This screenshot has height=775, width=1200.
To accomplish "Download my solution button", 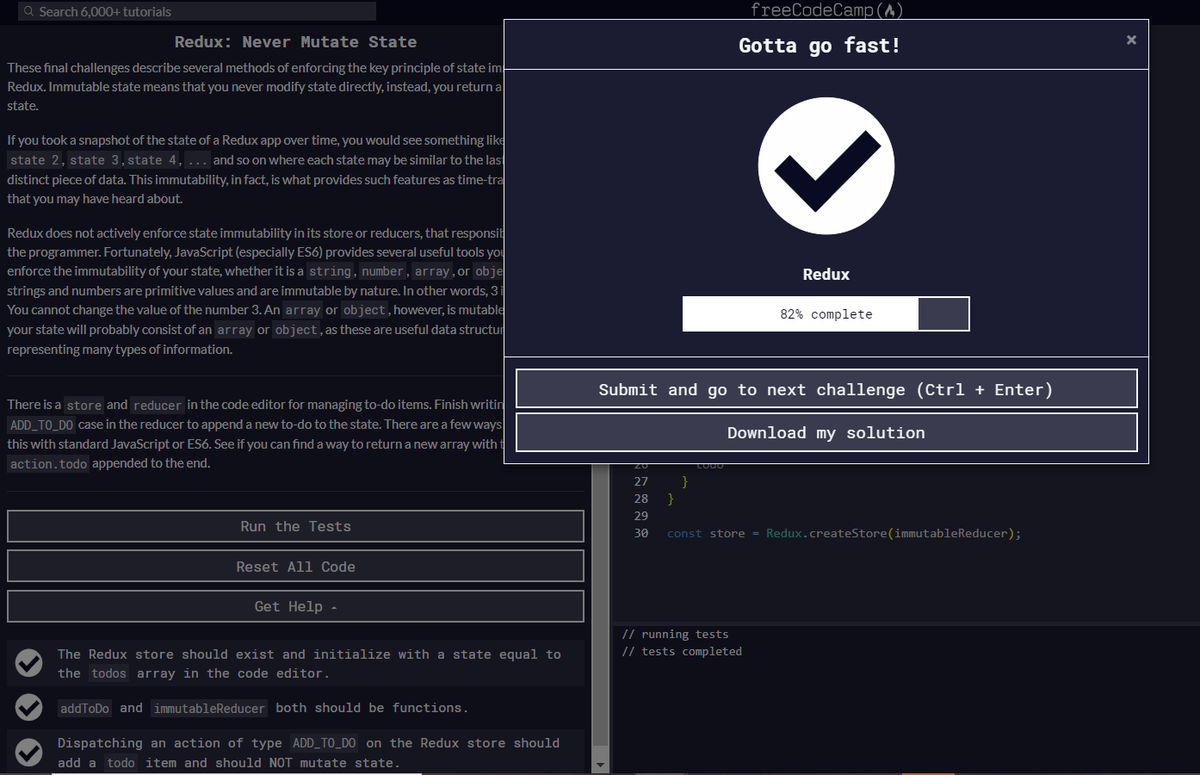I will click(x=826, y=432).
